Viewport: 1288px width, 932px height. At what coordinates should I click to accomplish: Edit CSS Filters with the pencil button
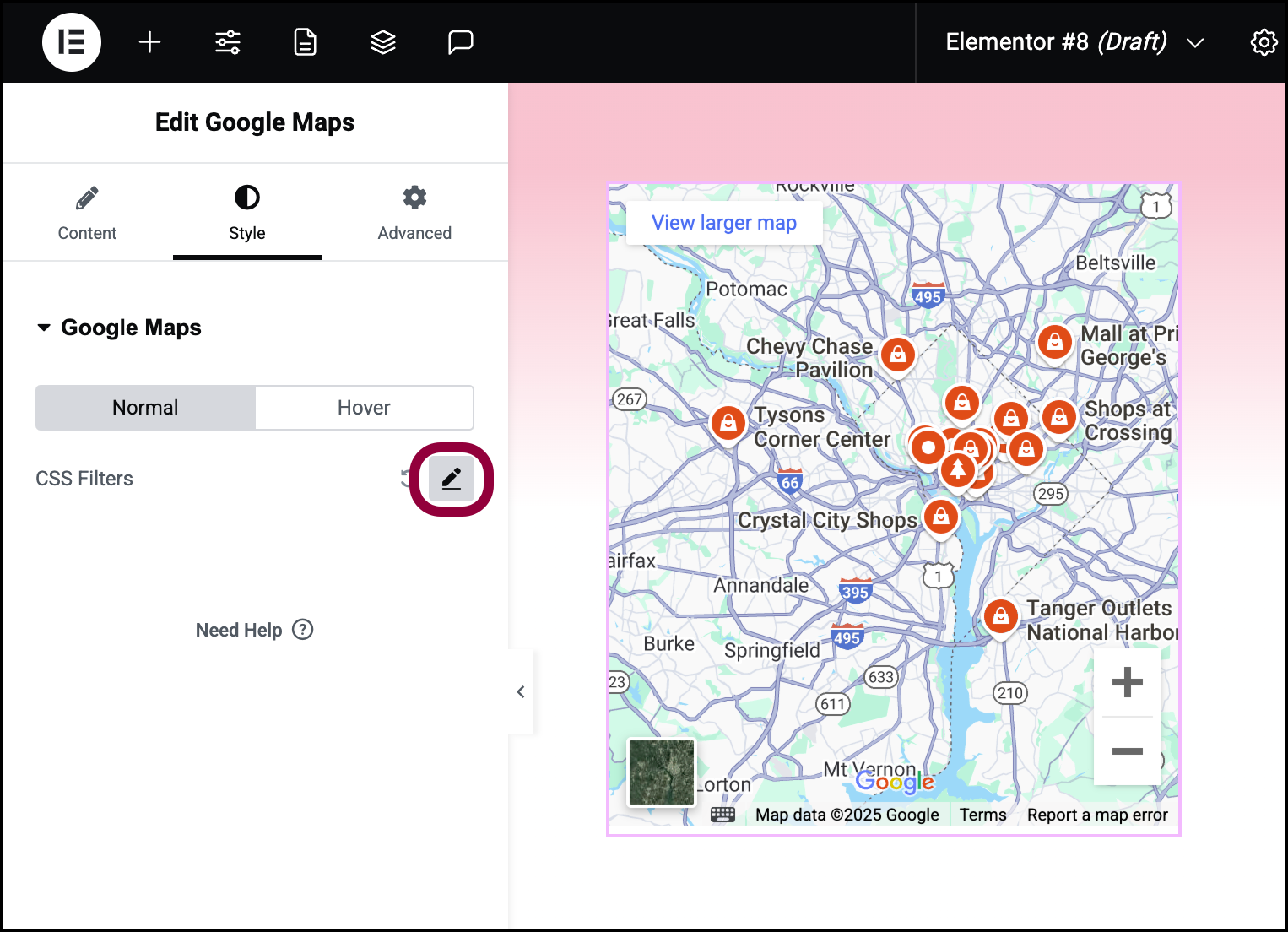click(x=452, y=479)
